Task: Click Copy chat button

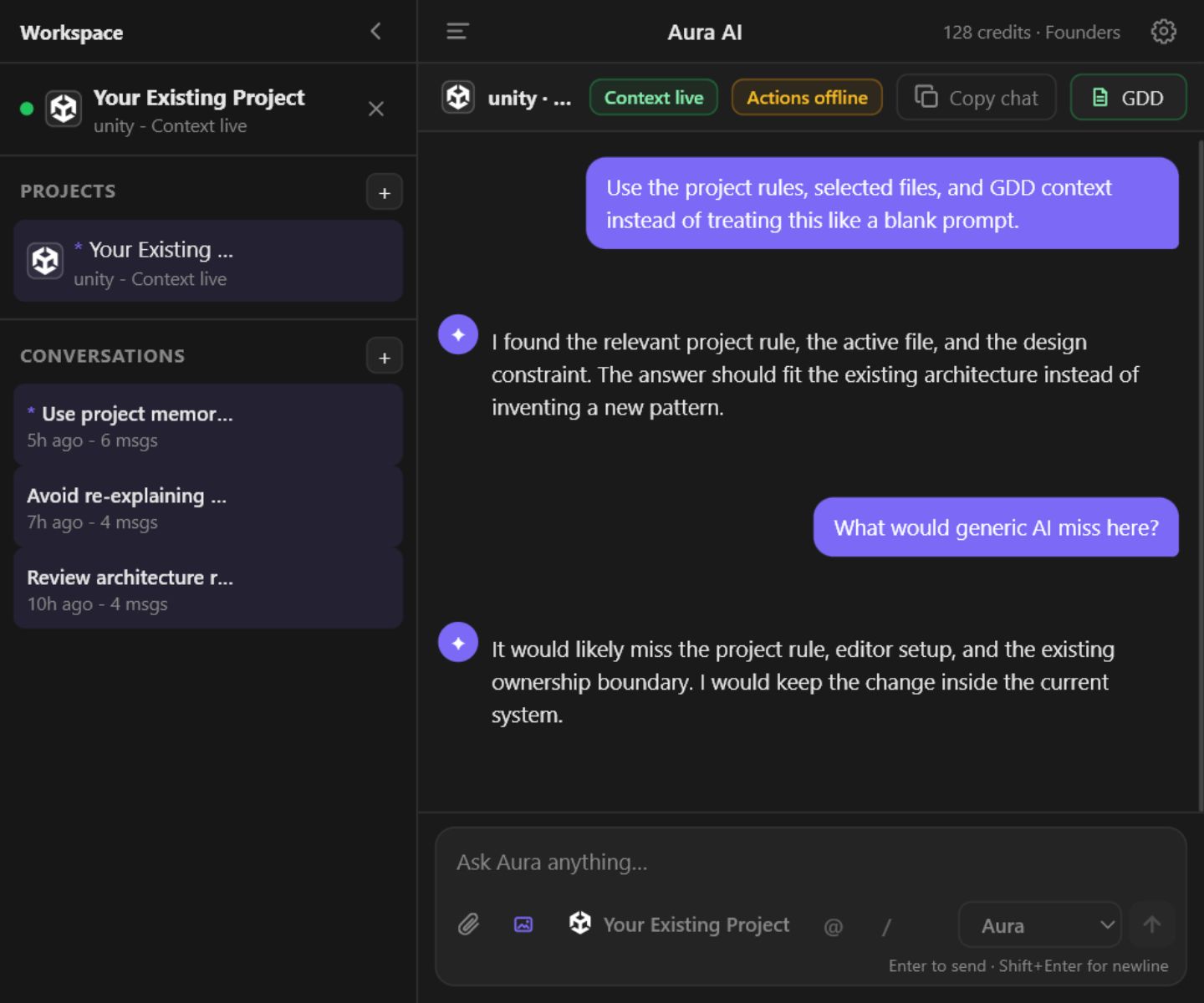Action: click(977, 97)
